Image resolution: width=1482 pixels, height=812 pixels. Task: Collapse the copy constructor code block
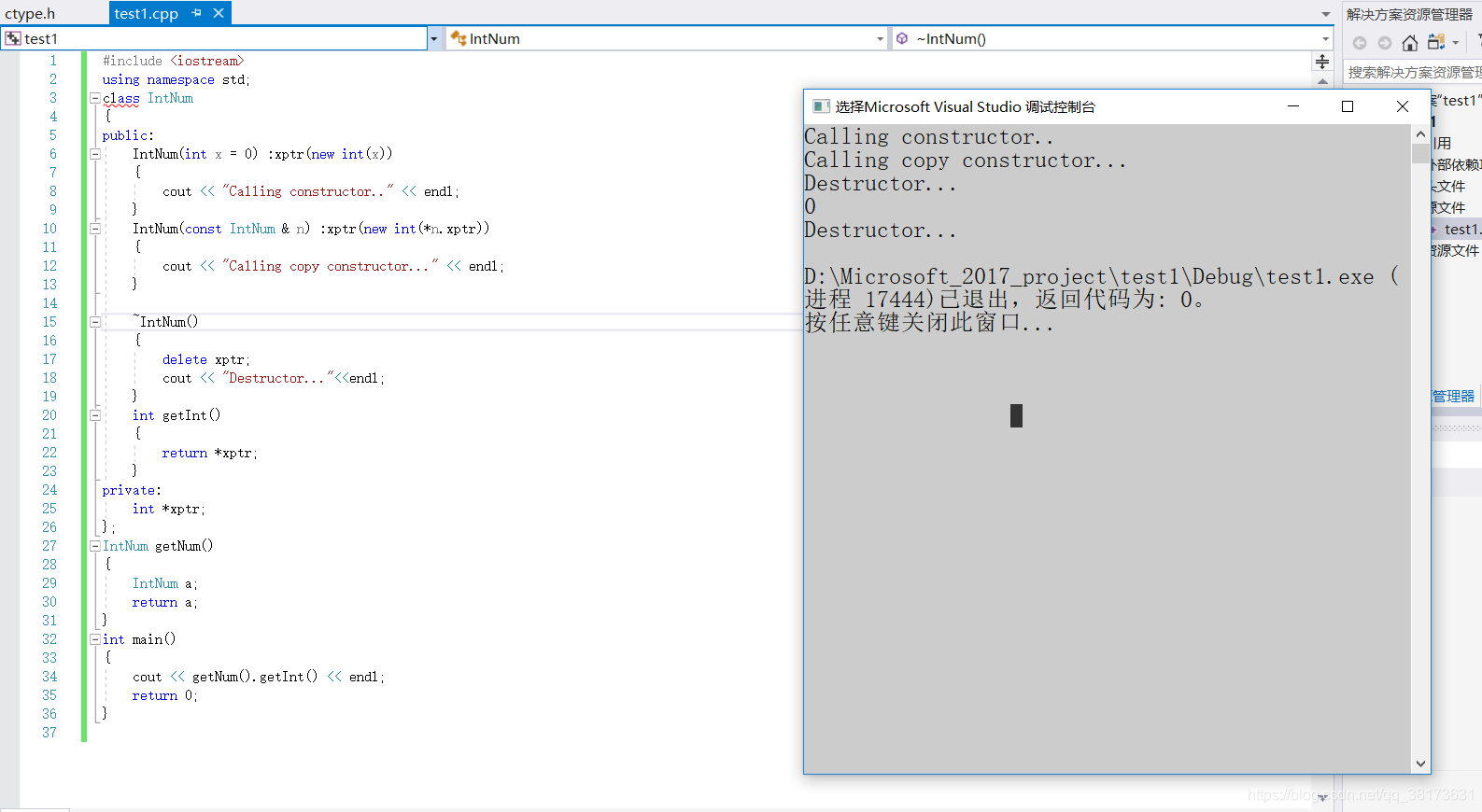tap(94, 229)
